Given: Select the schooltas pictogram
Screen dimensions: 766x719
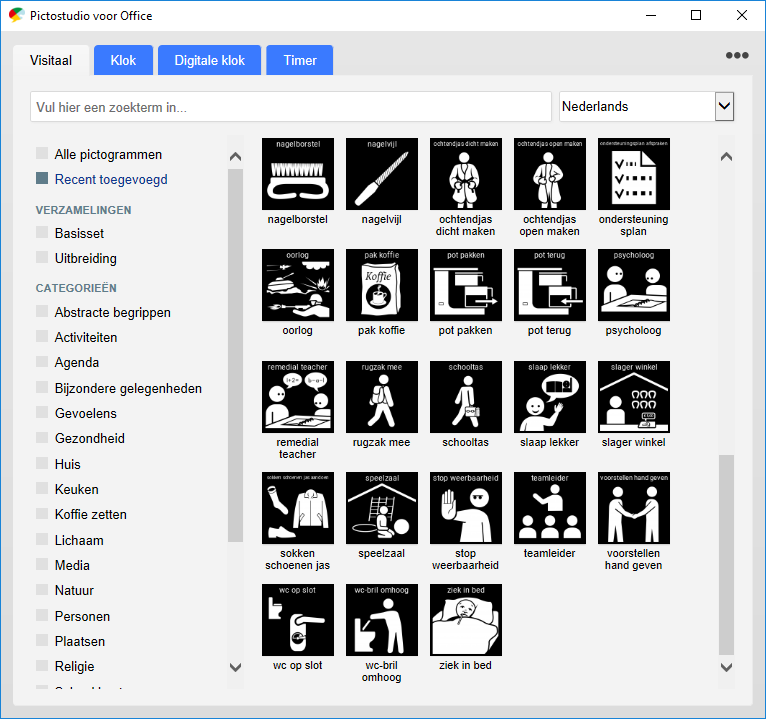Looking at the screenshot, I should (466, 397).
